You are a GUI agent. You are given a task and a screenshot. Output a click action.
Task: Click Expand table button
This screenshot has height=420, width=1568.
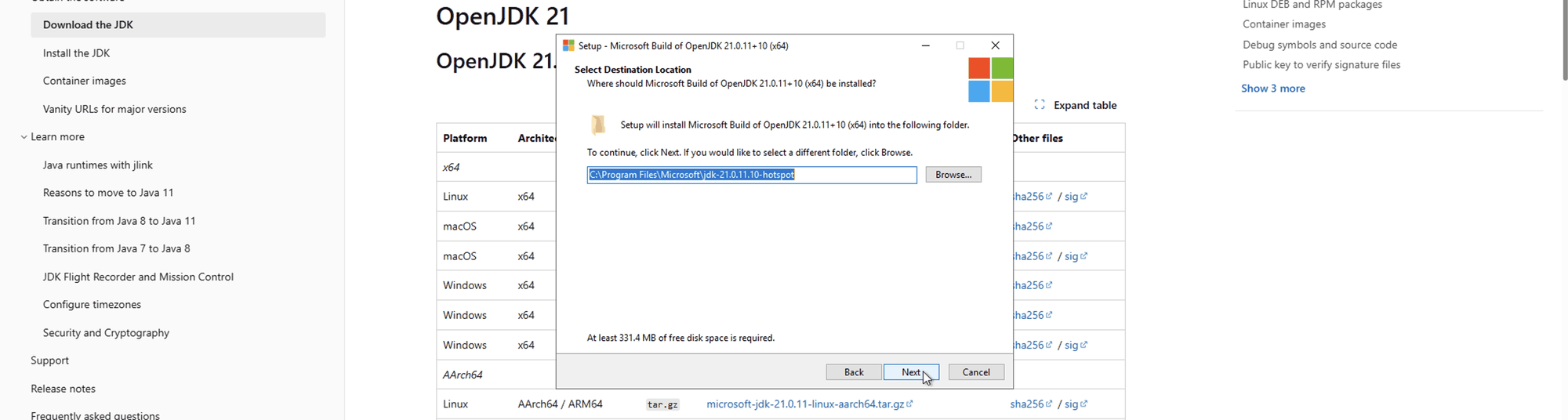(1076, 105)
